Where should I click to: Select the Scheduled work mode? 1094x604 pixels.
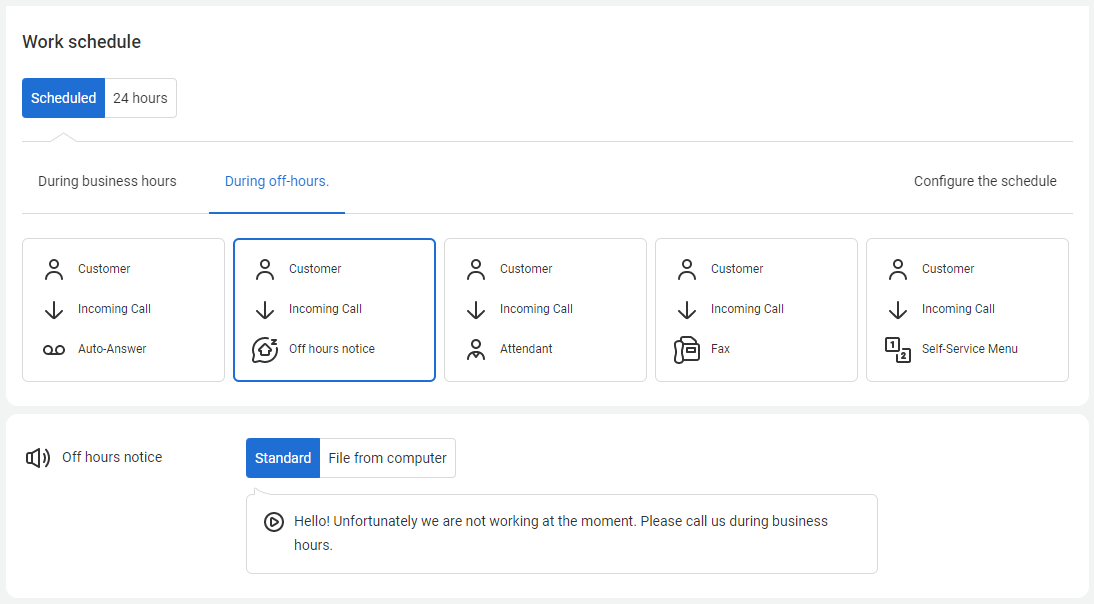pos(63,98)
